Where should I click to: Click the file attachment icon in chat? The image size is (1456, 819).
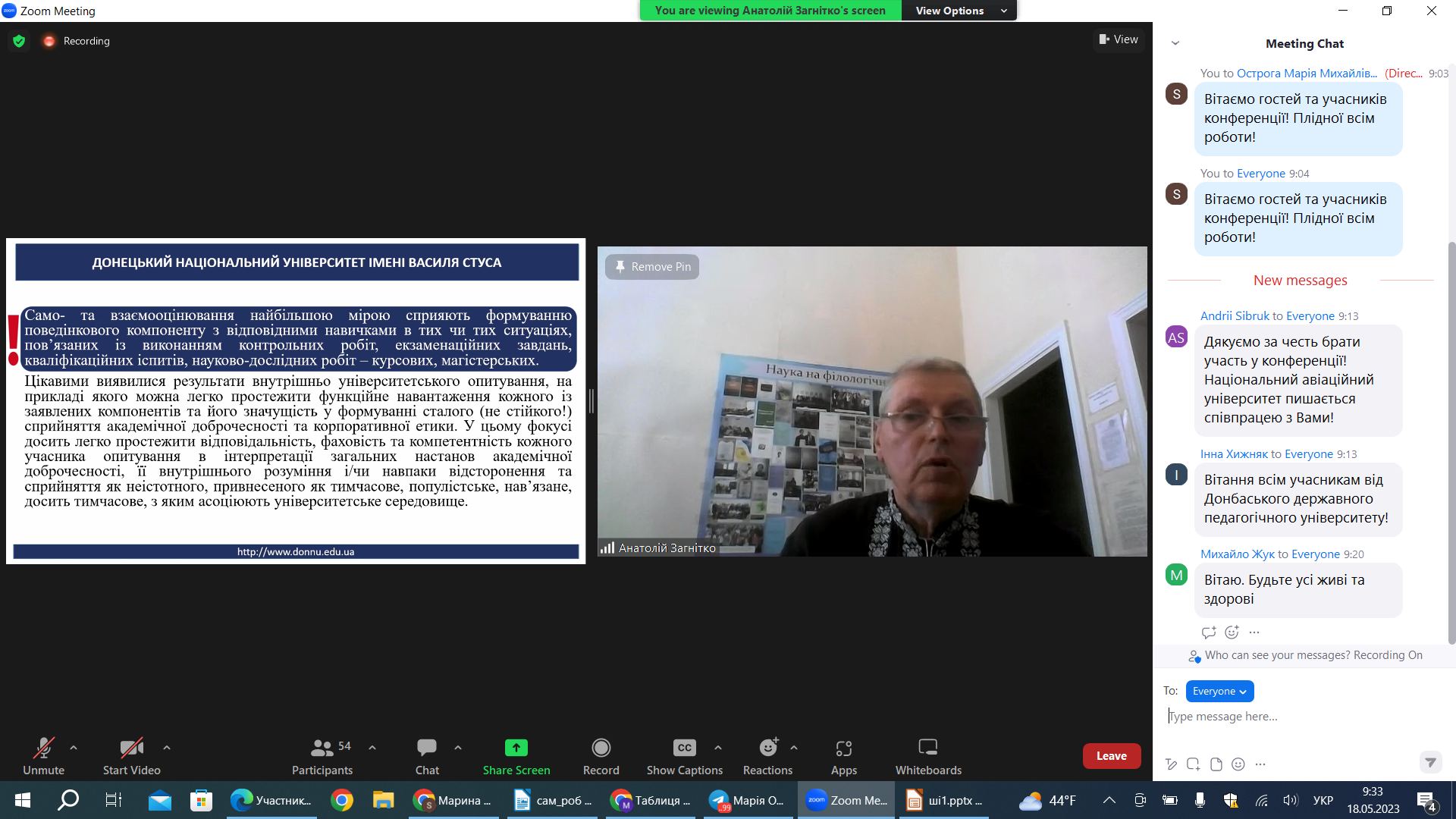(x=1216, y=764)
